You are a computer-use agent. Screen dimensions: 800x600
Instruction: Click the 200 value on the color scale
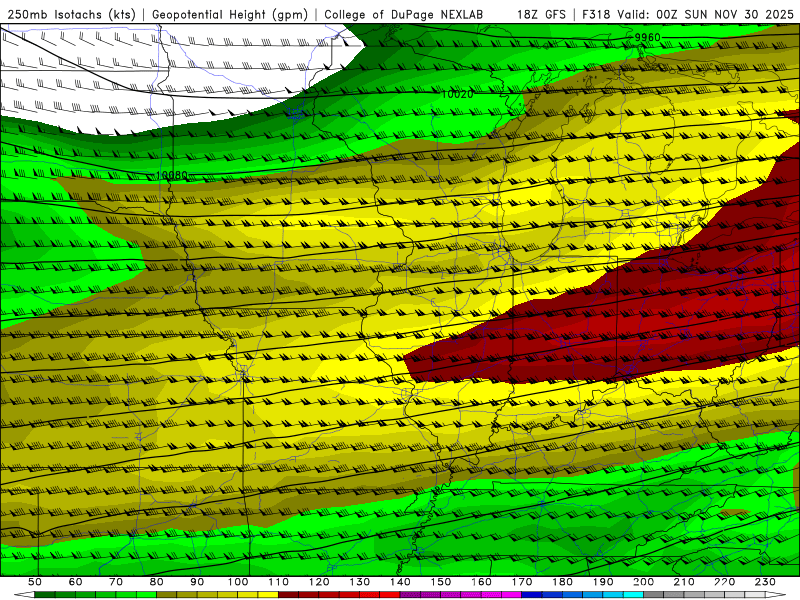coord(643,582)
